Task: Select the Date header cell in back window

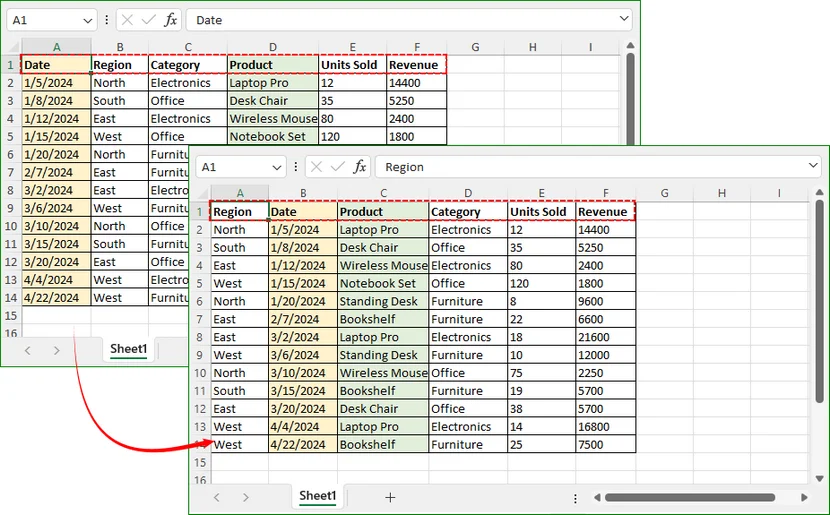Action: [x=56, y=65]
